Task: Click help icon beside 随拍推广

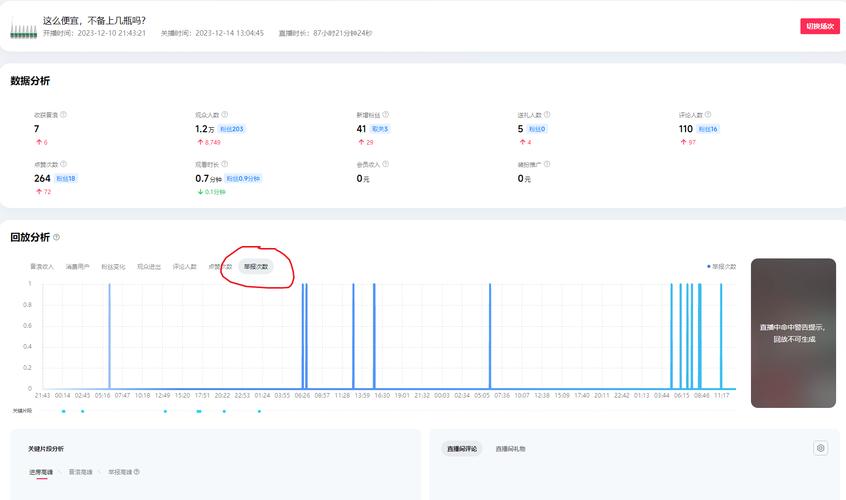Action: point(547,164)
